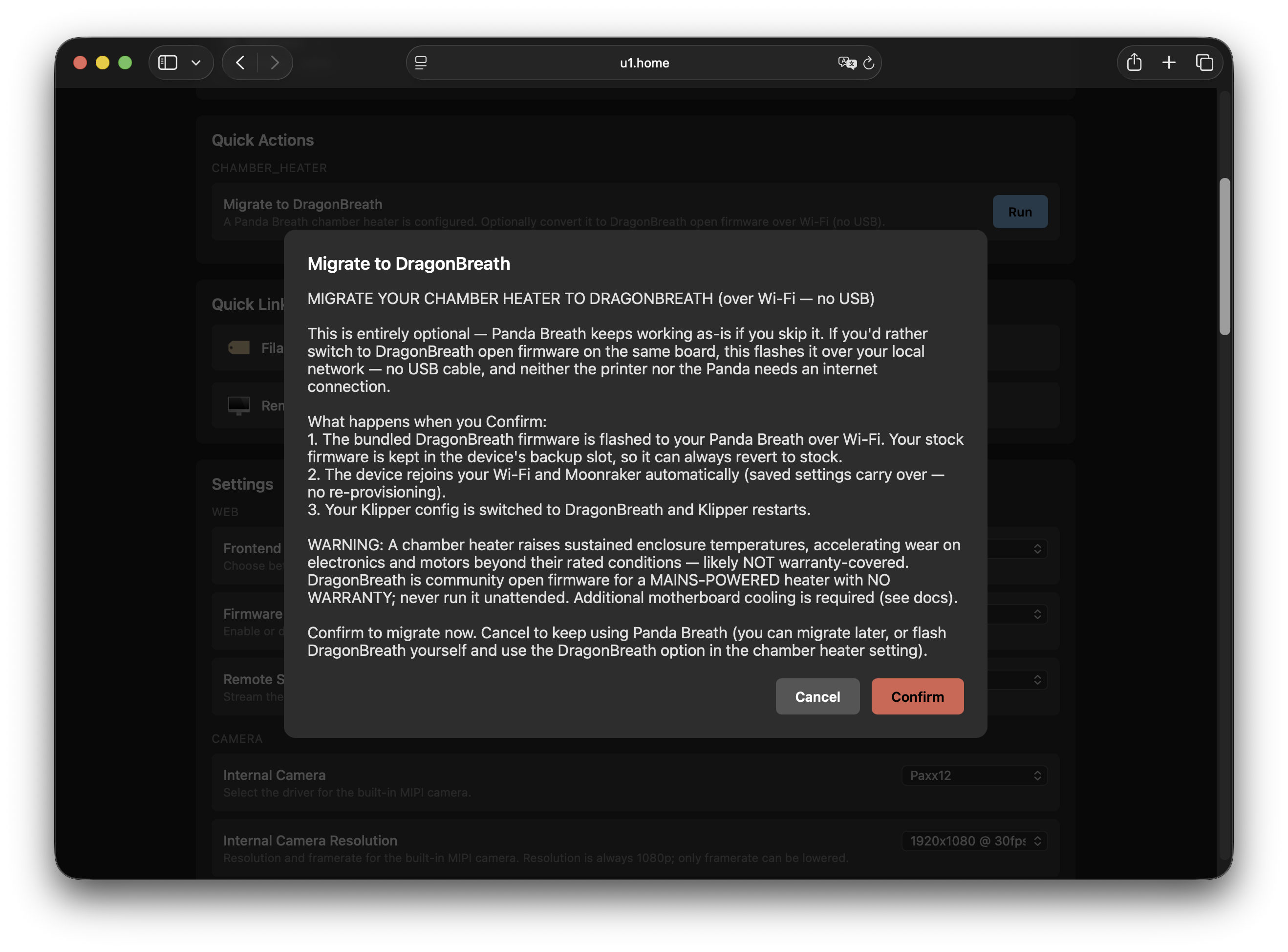Open the 1920x1080 @ 30fps resolution dropdown

point(974,841)
